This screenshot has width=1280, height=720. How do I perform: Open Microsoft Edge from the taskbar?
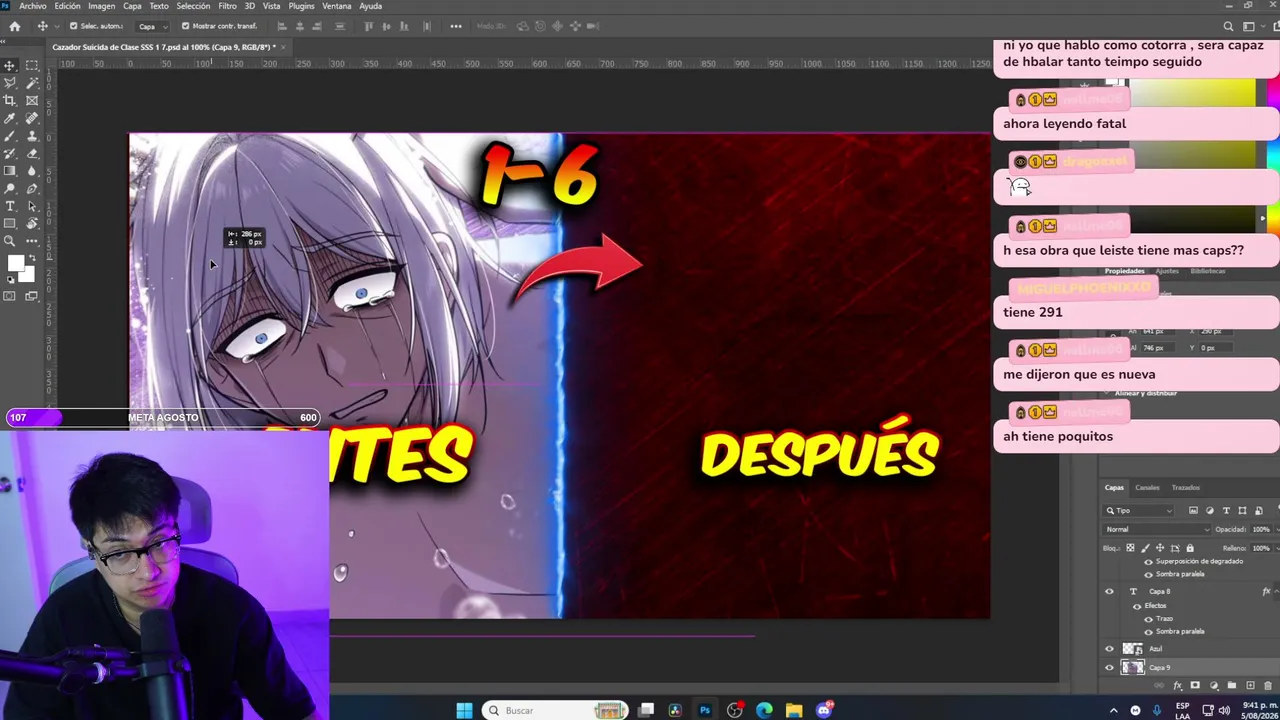764,710
